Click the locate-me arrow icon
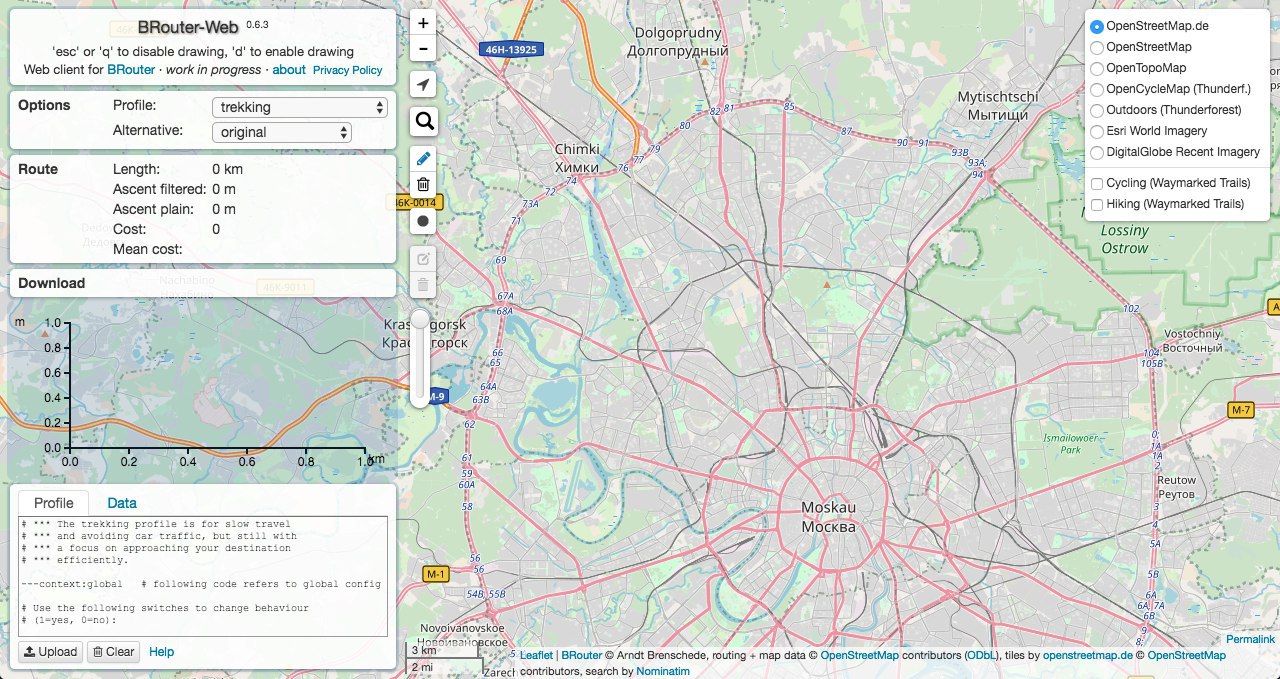 point(424,84)
